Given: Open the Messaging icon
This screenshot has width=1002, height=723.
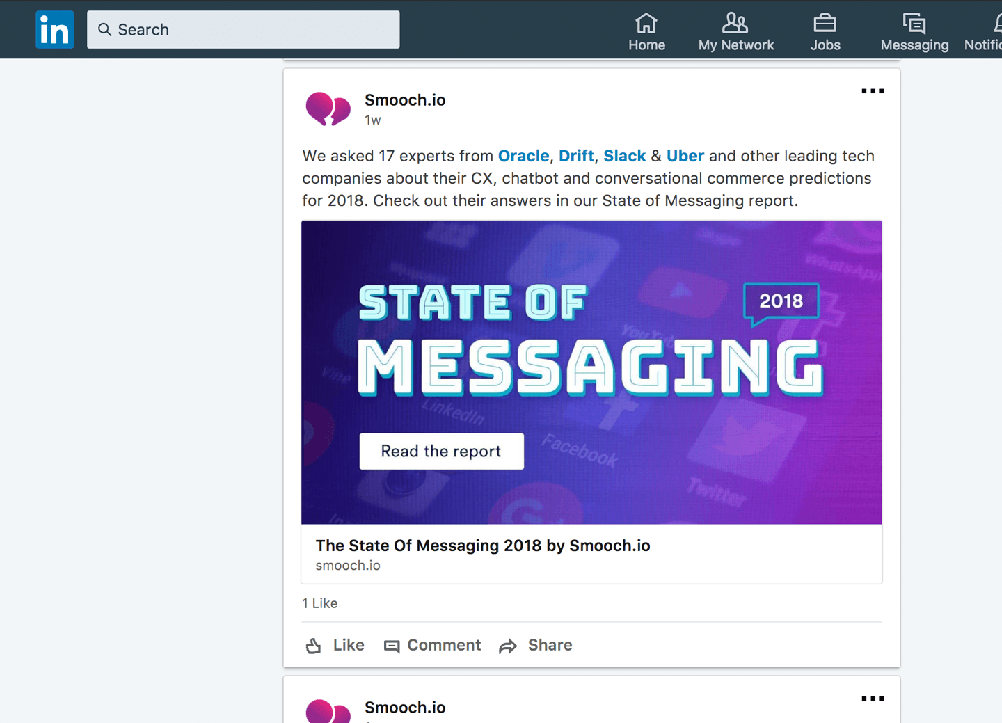Looking at the screenshot, I should pos(913,23).
